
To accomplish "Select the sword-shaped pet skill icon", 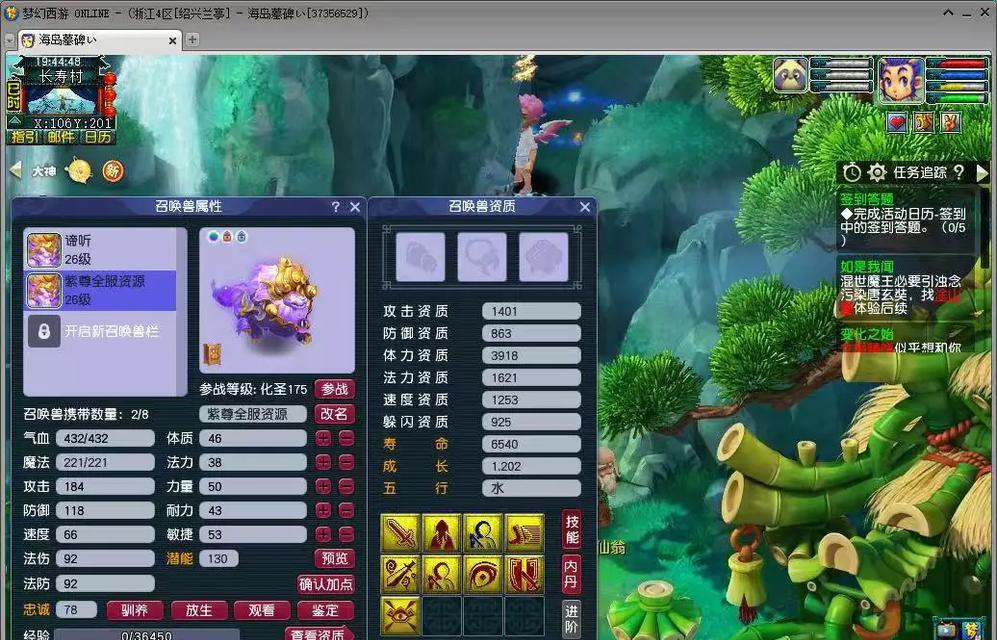I will 401,533.
